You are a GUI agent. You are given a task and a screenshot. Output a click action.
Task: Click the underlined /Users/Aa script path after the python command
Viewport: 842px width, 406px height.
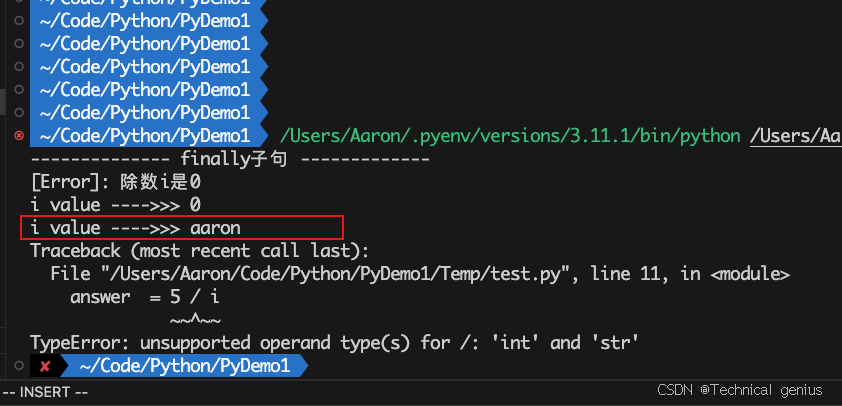pos(796,136)
